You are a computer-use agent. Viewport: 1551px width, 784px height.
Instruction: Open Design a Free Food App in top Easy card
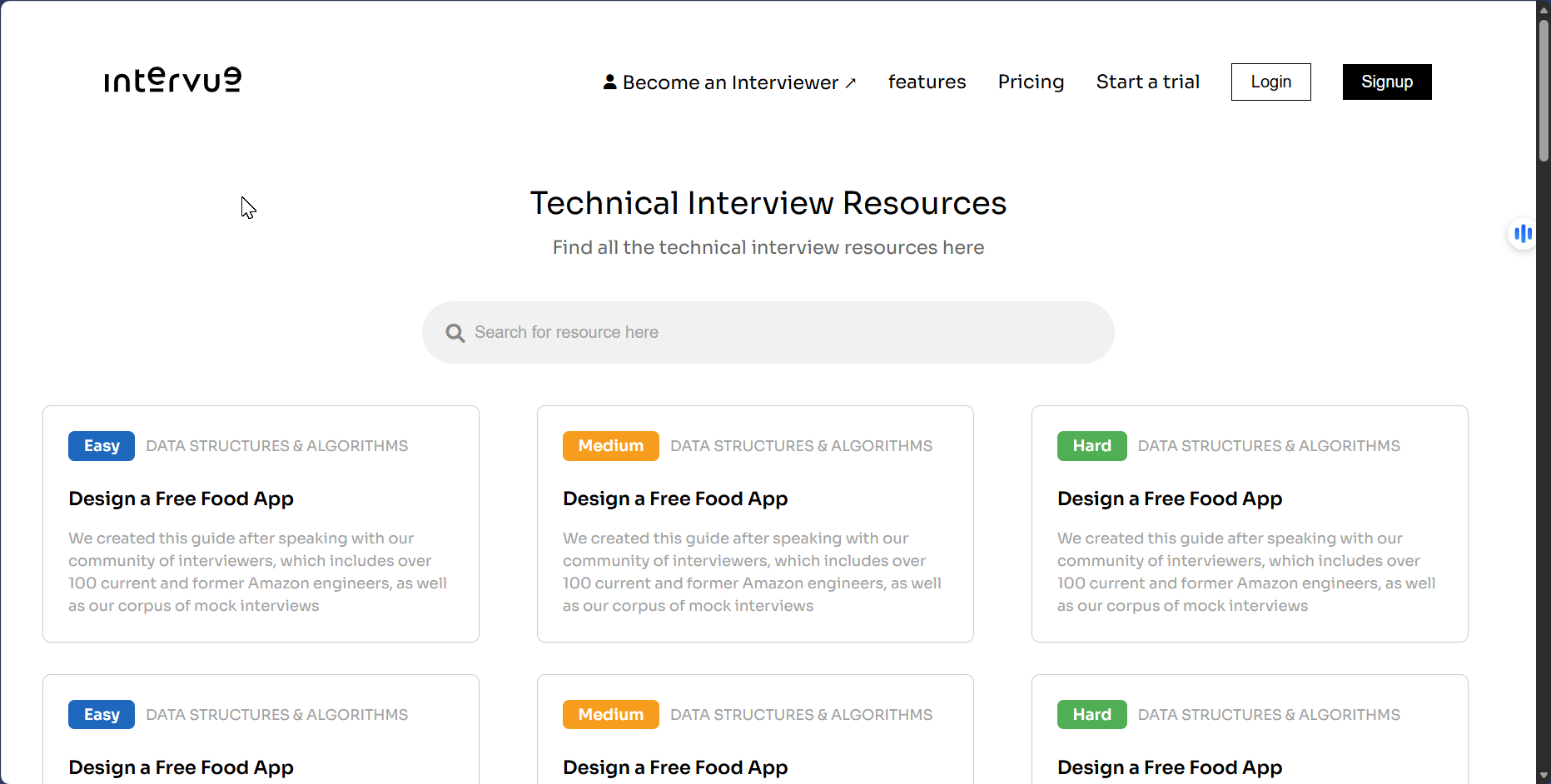181,499
